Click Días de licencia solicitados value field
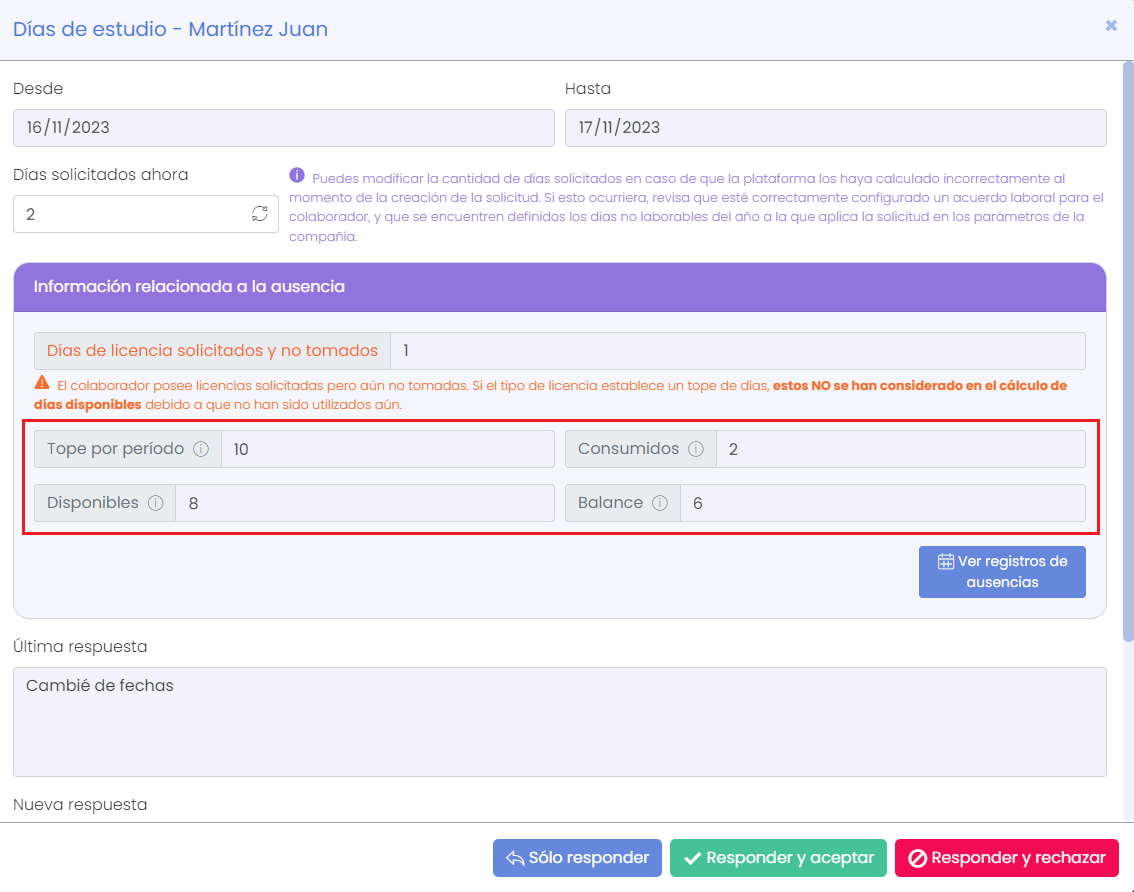This screenshot has height=892, width=1134. pyautogui.click(x=737, y=351)
